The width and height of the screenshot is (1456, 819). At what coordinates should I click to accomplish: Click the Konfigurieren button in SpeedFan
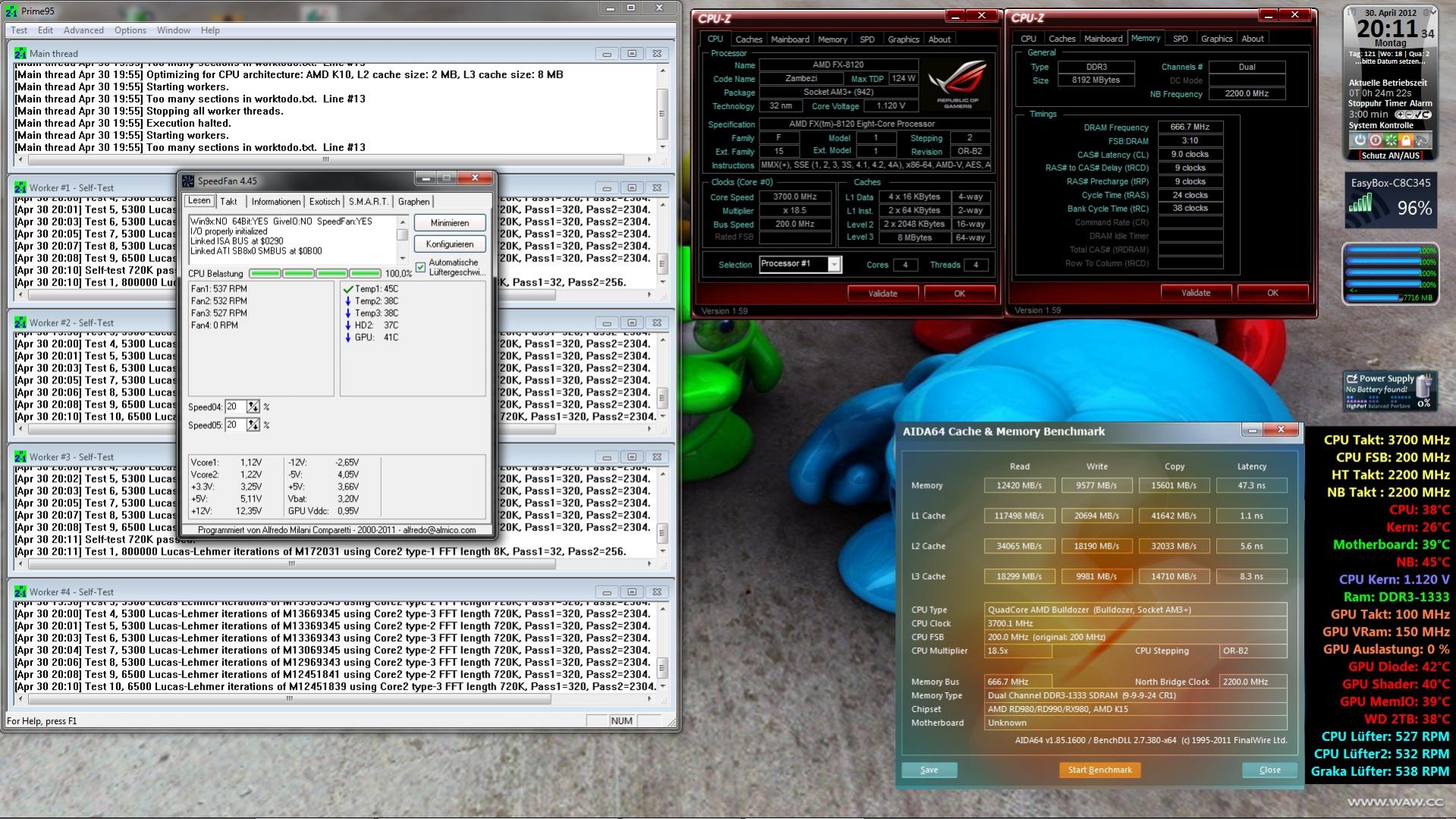450,244
